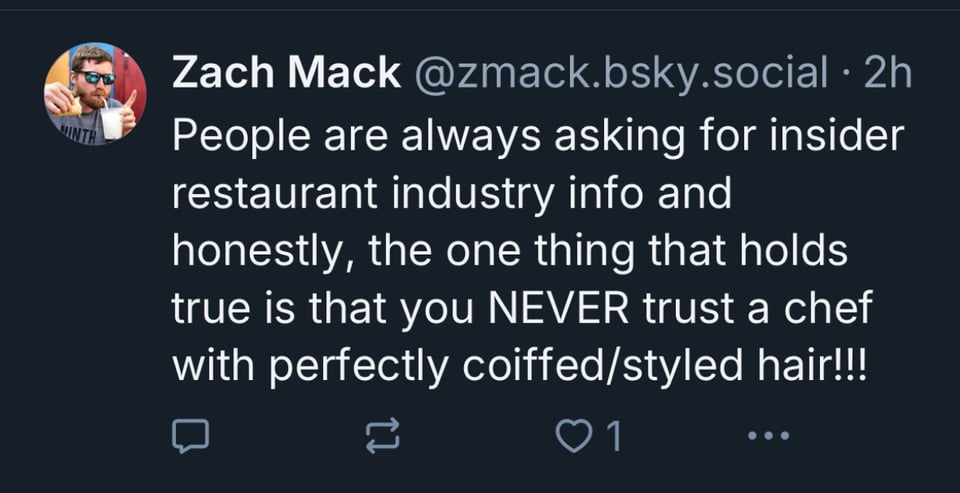Repost this post with the arrows icon
The image size is (960, 493).
tap(384, 435)
